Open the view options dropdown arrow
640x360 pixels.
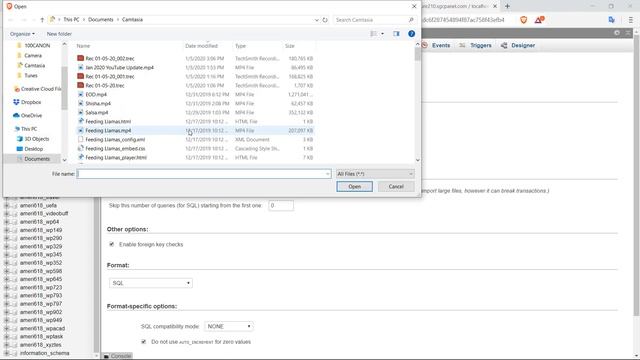(382, 34)
